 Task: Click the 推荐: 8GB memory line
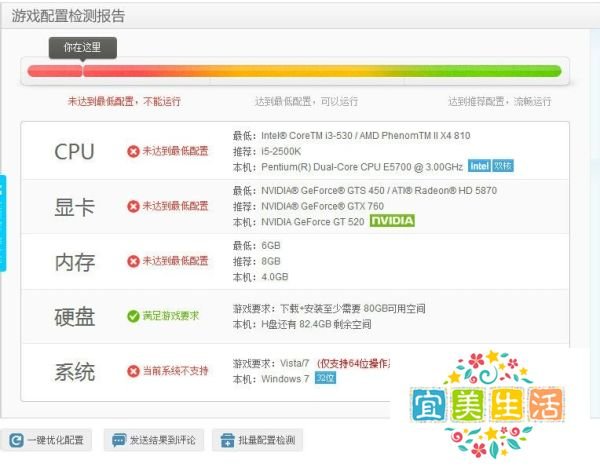pos(256,261)
